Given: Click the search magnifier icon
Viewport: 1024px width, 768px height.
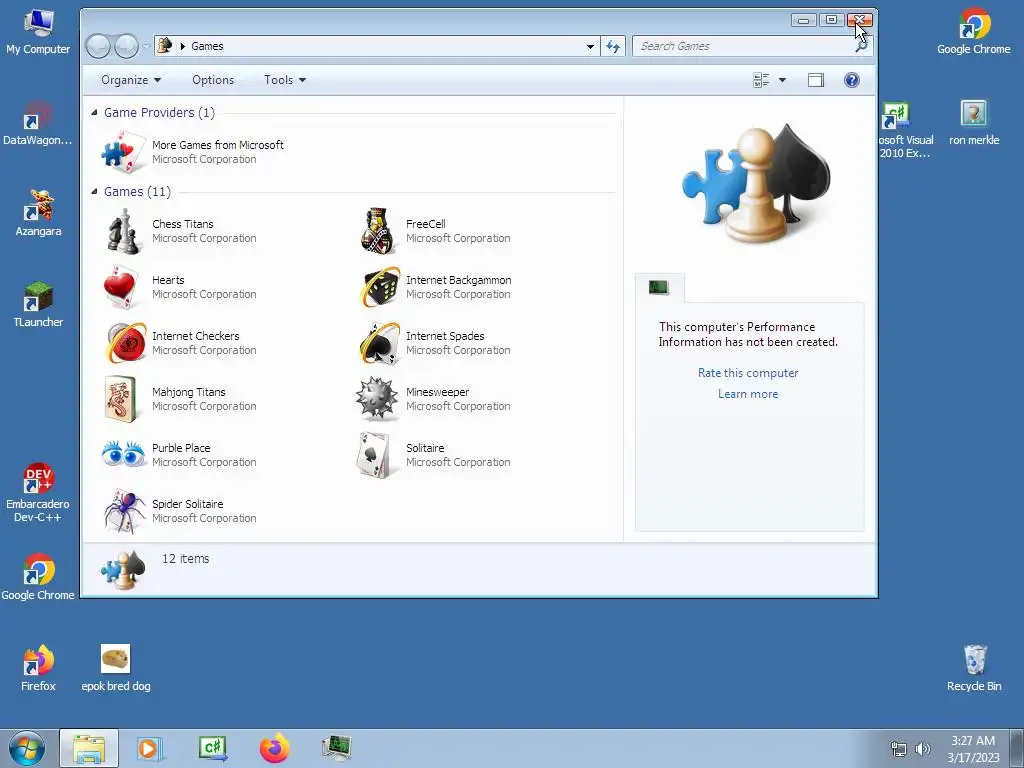Looking at the screenshot, I should (861, 46).
